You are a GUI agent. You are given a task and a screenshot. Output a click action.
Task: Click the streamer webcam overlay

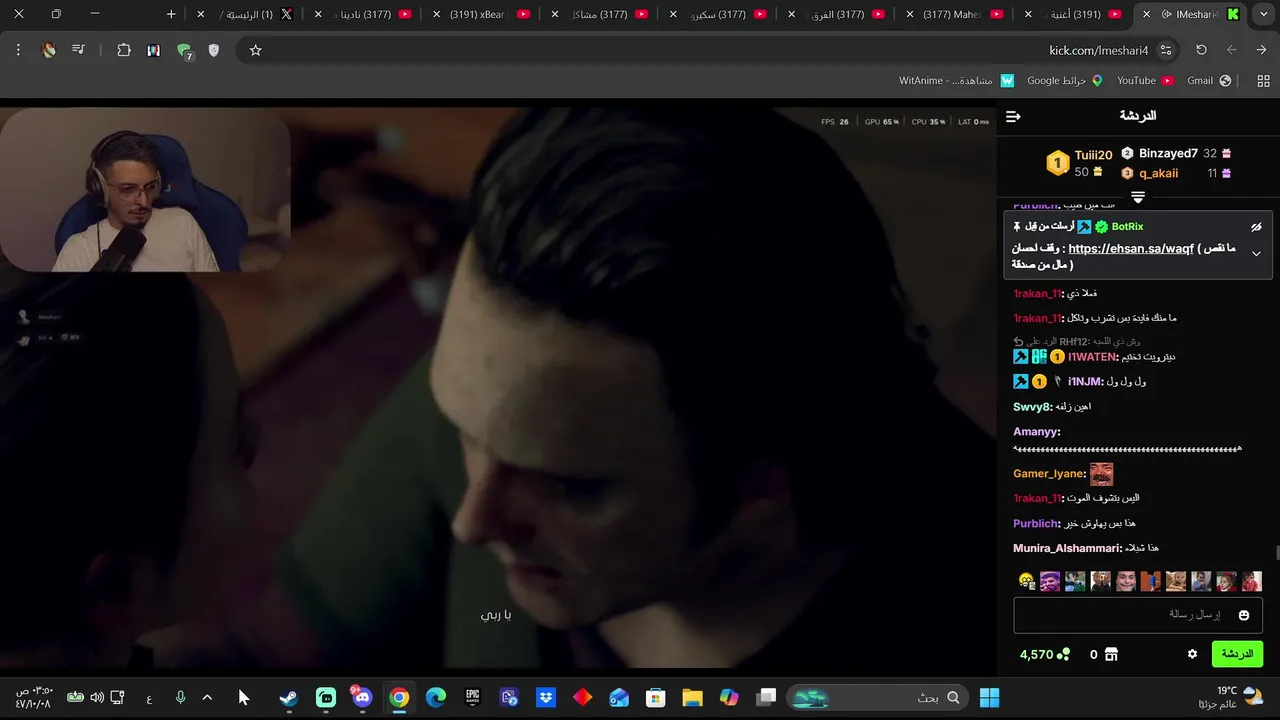(146, 190)
